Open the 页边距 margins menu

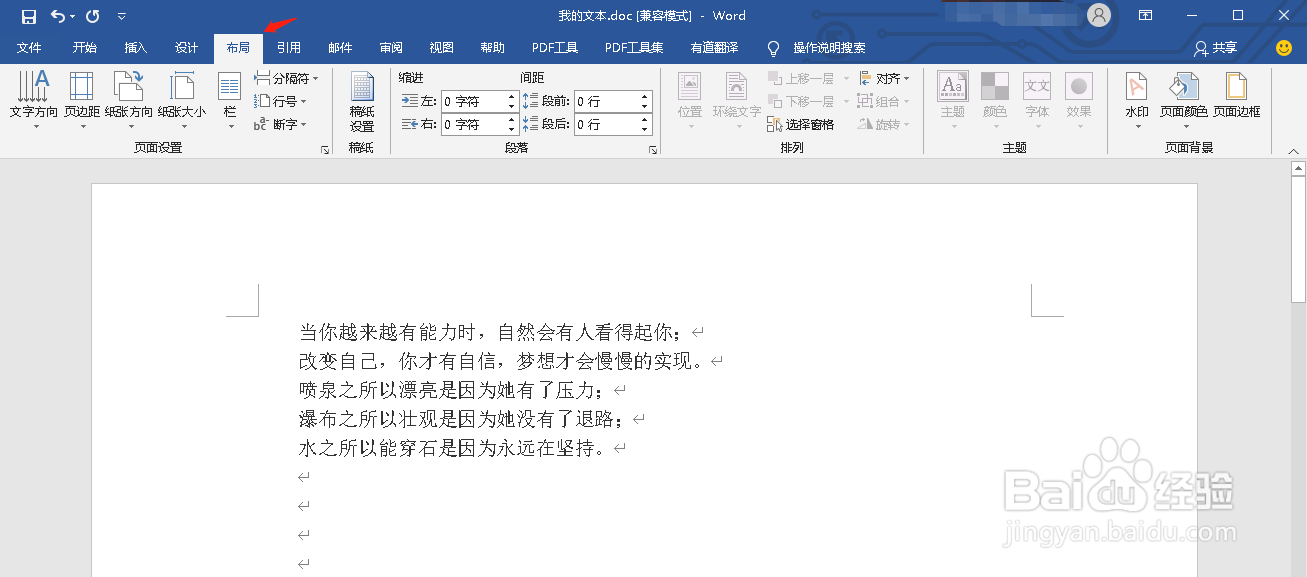[x=82, y=100]
